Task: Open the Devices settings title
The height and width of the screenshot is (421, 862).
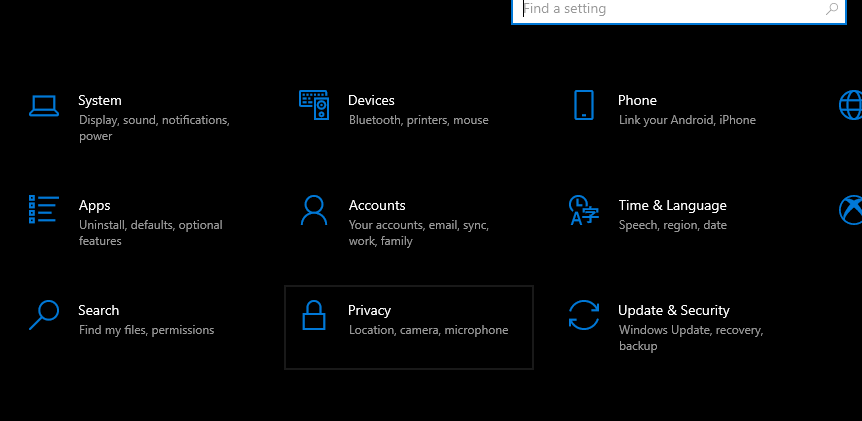Action: pos(371,101)
